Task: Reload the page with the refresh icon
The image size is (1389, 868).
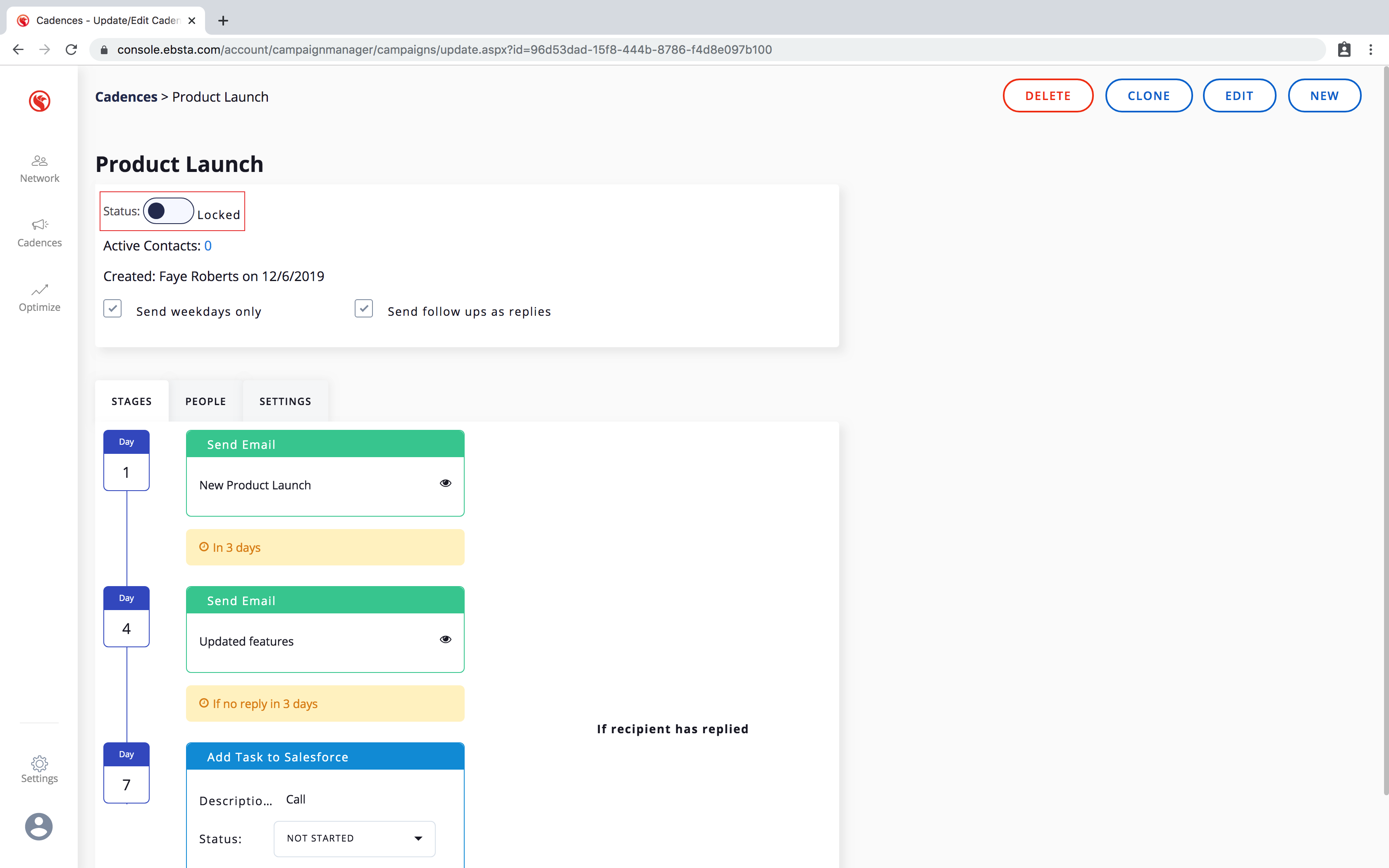Action: pyautogui.click(x=71, y=50)
